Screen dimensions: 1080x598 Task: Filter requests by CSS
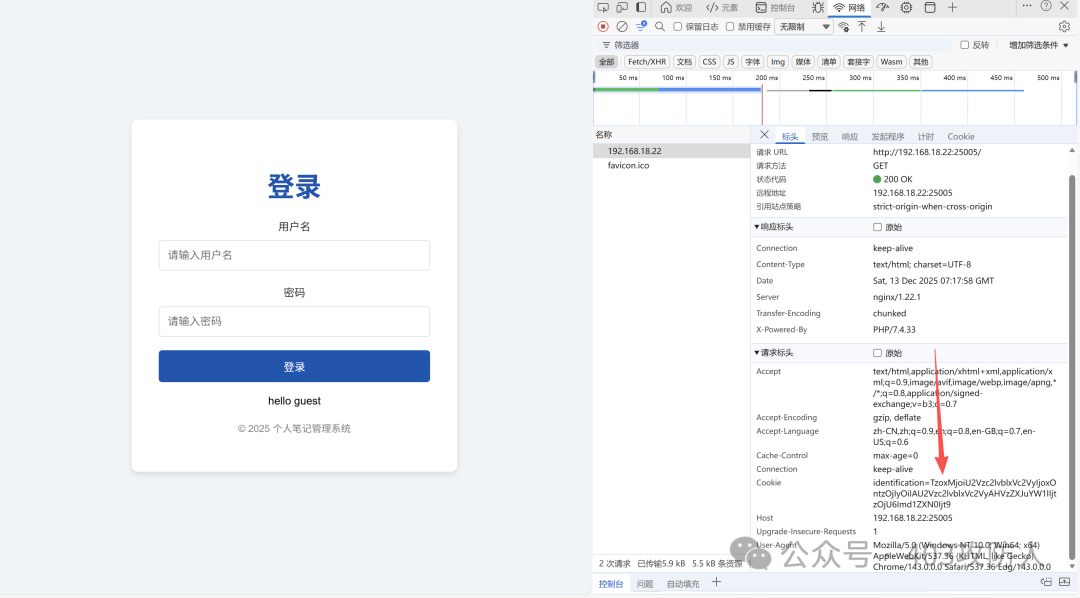[709, 62]
